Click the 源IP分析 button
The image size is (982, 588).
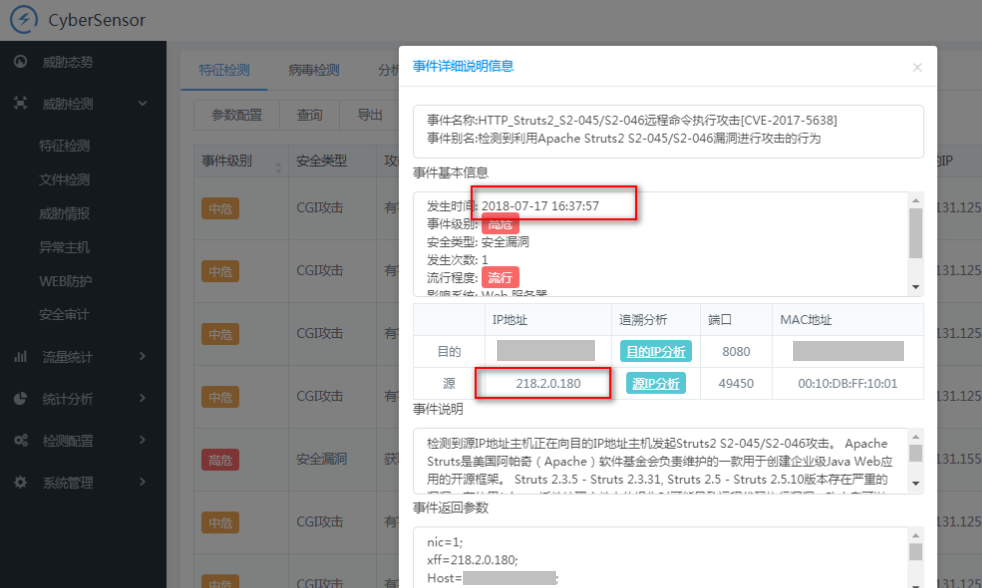pos(656,383)
